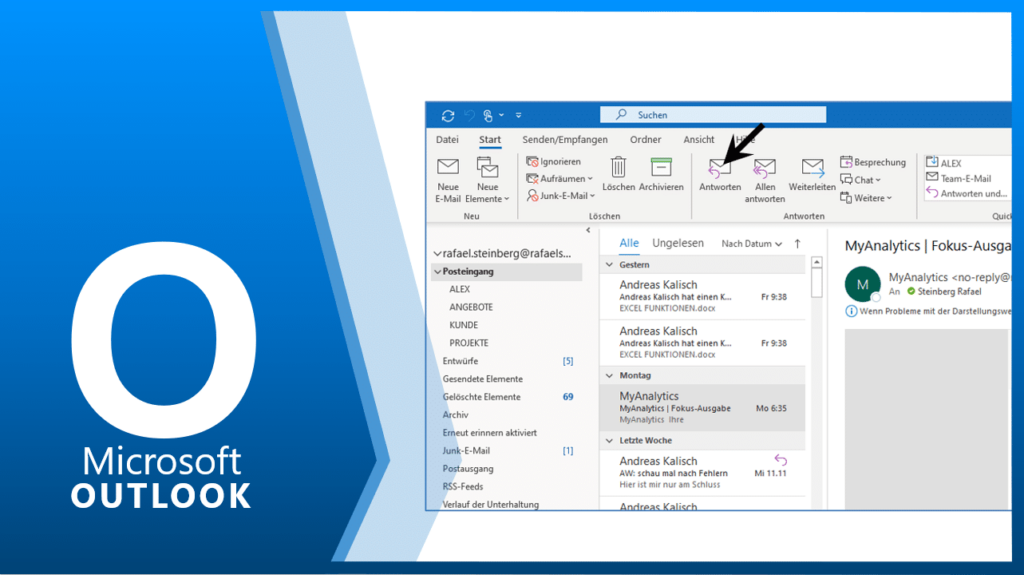Open the PROJEKTE subfolder

[468, 343]
